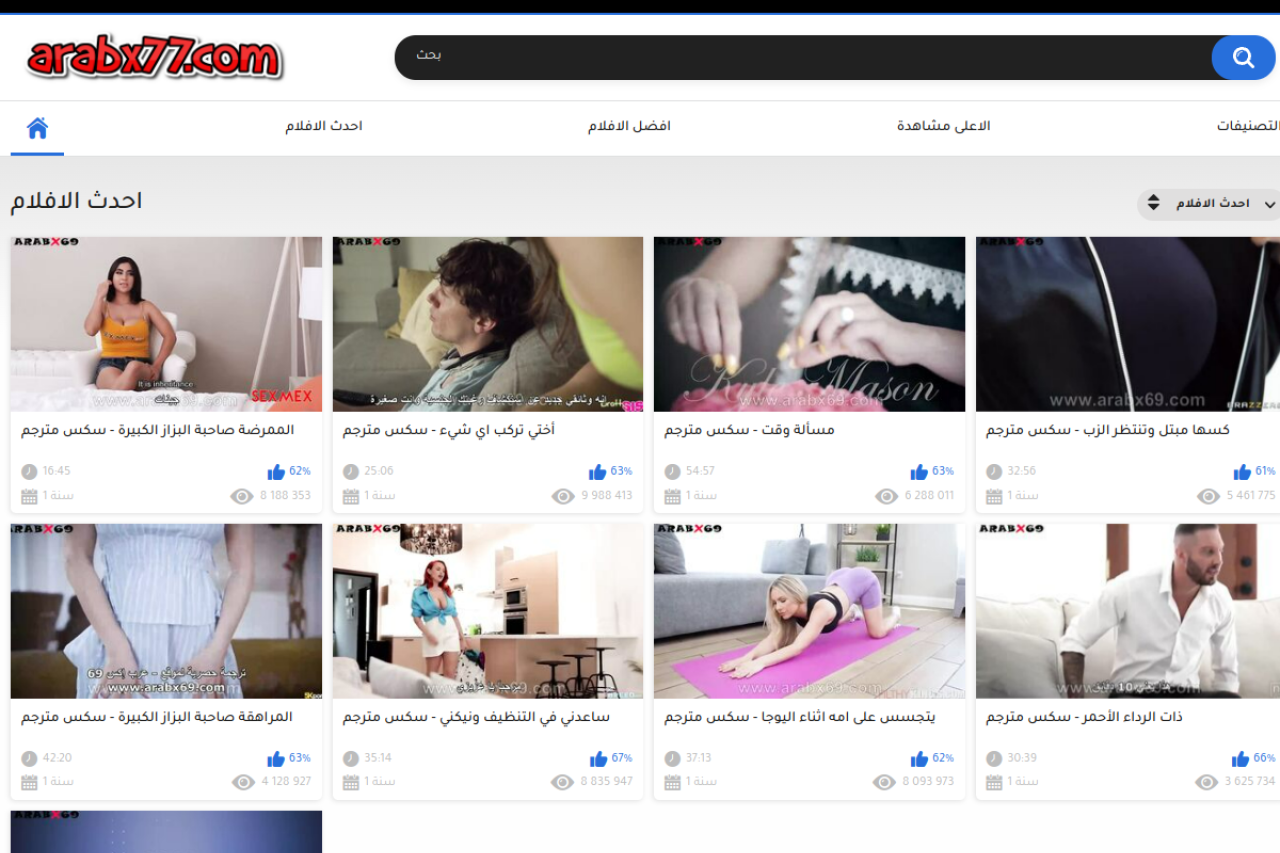Open the افضل الافلام tab
1280x853 pixels.
pos(629,126)
